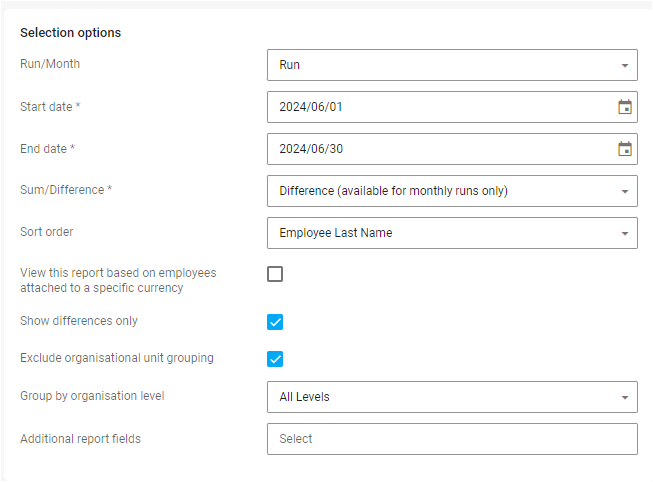Click the Group by organisation level arrow
This screenshot has height=482, width=653.
[x=625, y=397]
